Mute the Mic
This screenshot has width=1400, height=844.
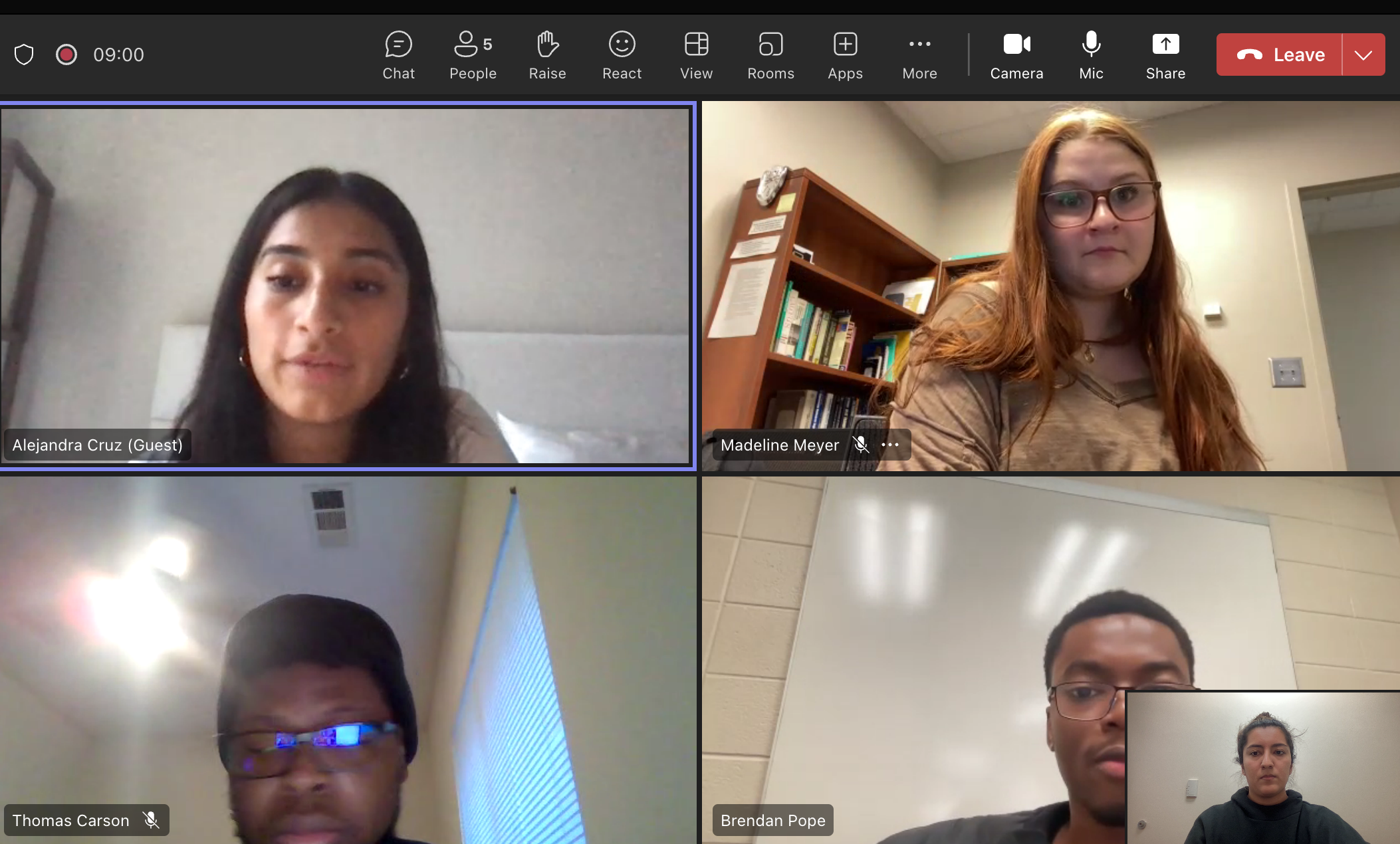pyautogui.click(x=1091, y=55)
